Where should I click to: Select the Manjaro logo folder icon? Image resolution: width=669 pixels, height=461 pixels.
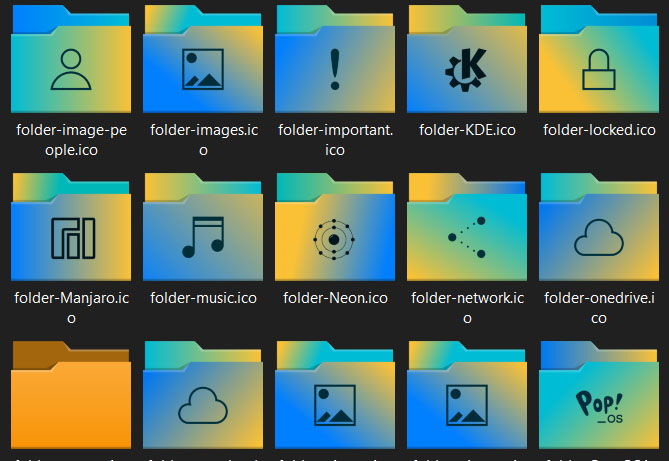click(x=70, y=230)
